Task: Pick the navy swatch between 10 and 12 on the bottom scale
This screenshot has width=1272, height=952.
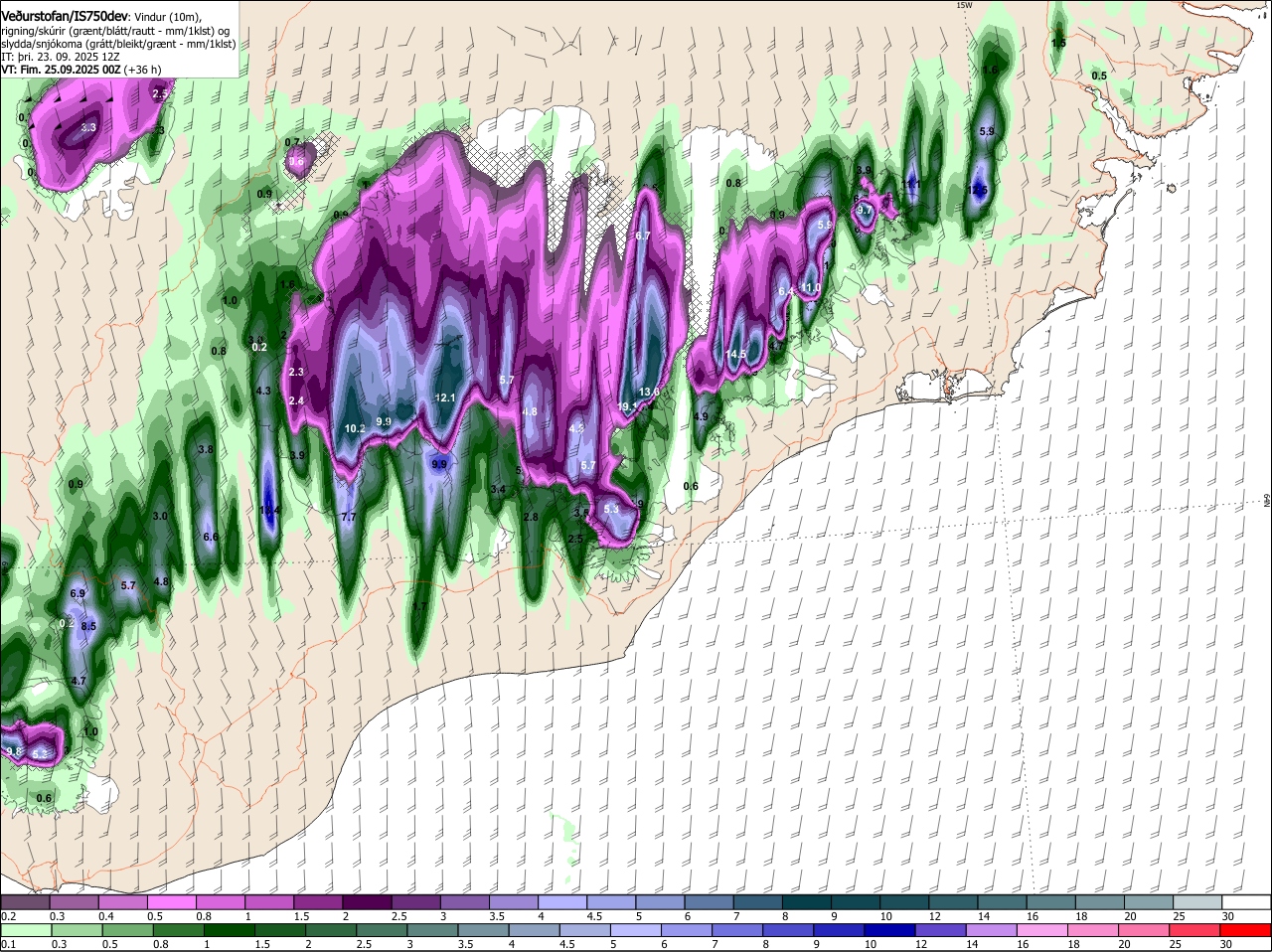Action: click(x=889, y=930)
